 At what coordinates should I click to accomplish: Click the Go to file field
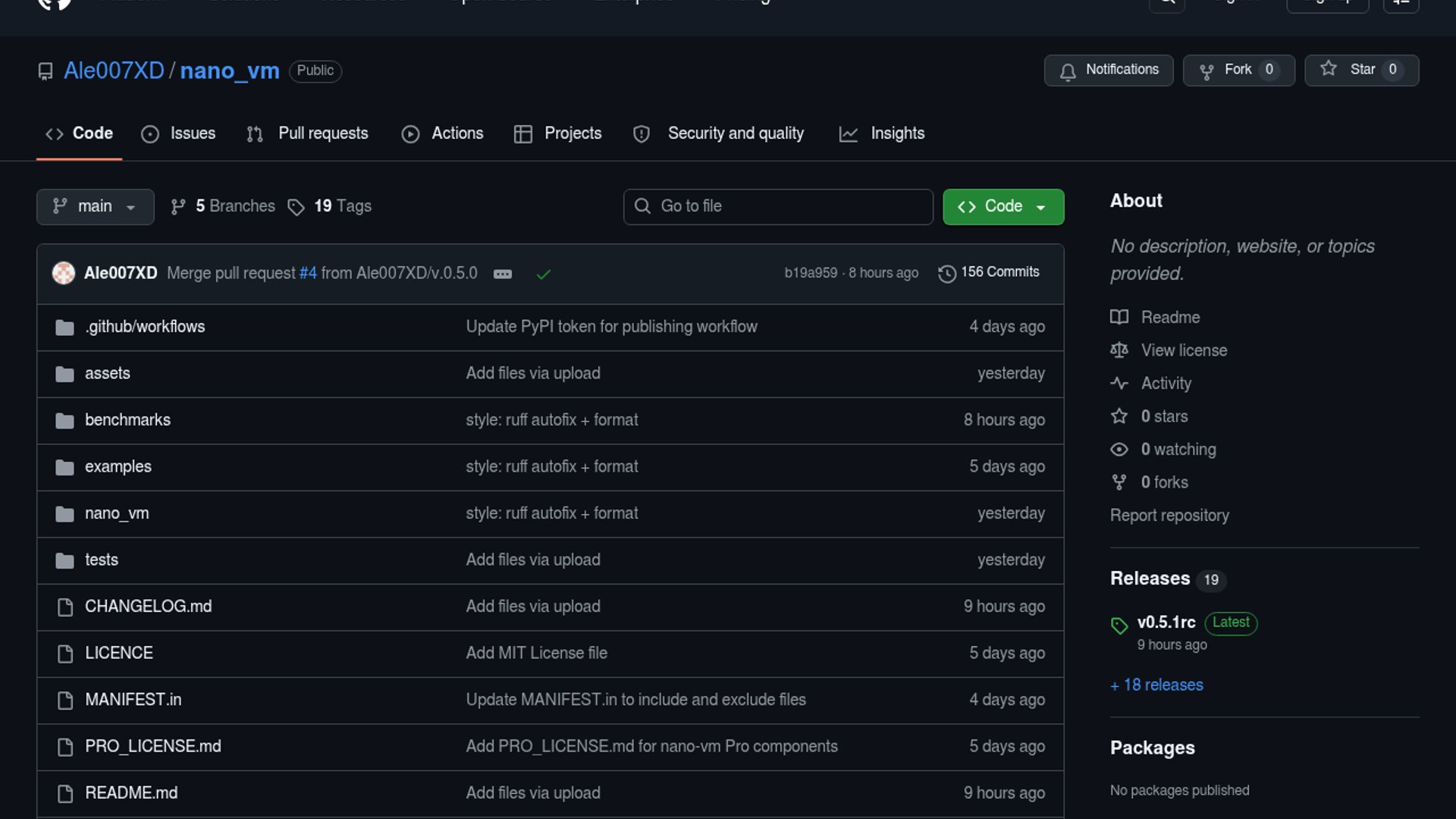(778, 206)
